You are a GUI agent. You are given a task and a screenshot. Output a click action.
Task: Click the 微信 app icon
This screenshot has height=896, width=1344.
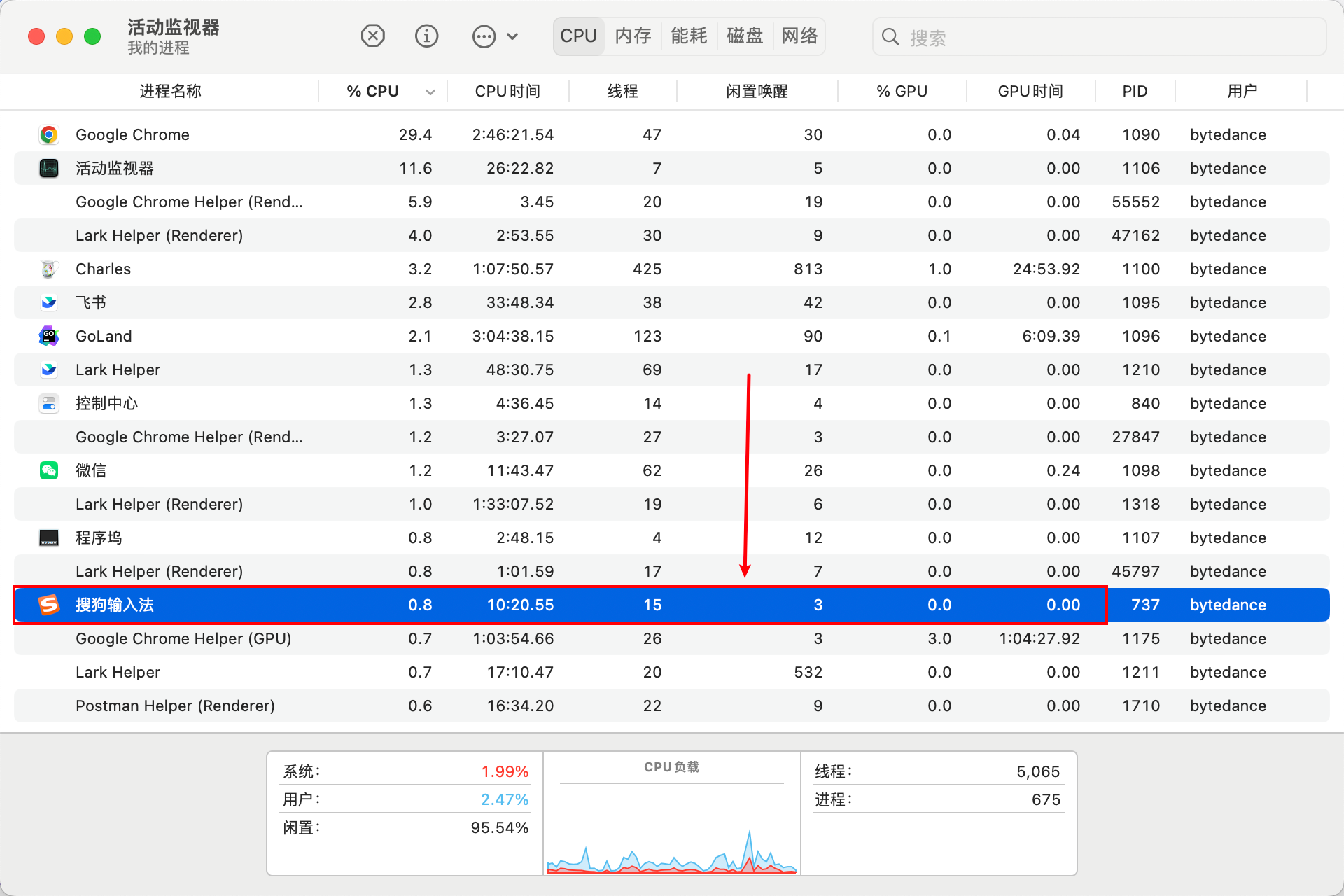coord(49,470)
